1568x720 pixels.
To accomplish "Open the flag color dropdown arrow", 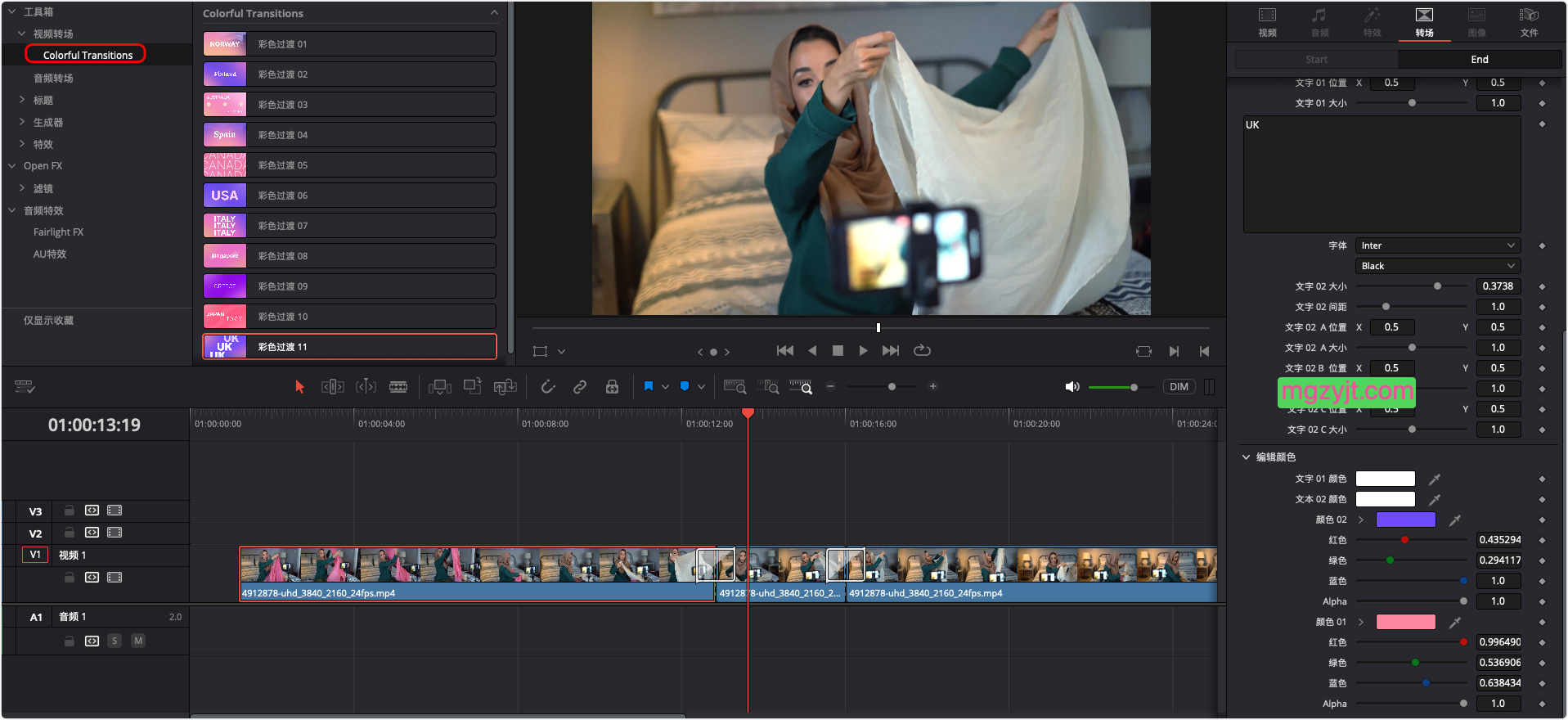I will click(x=665, y=387).
